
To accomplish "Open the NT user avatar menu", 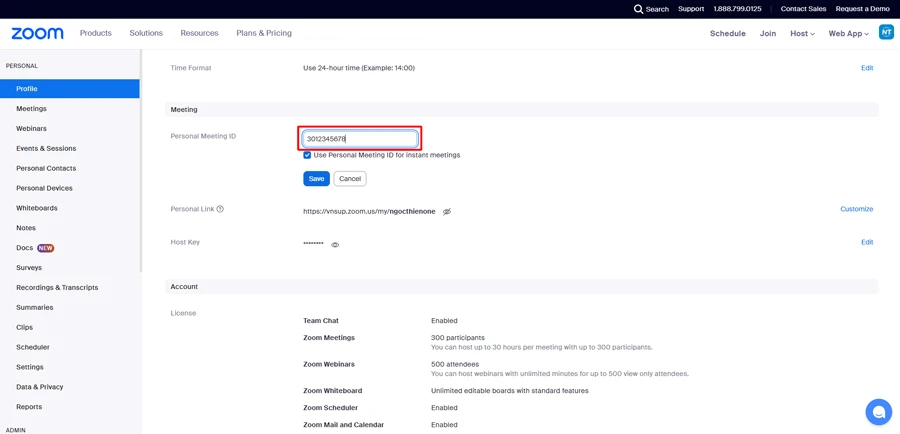I will click(886, 32).
